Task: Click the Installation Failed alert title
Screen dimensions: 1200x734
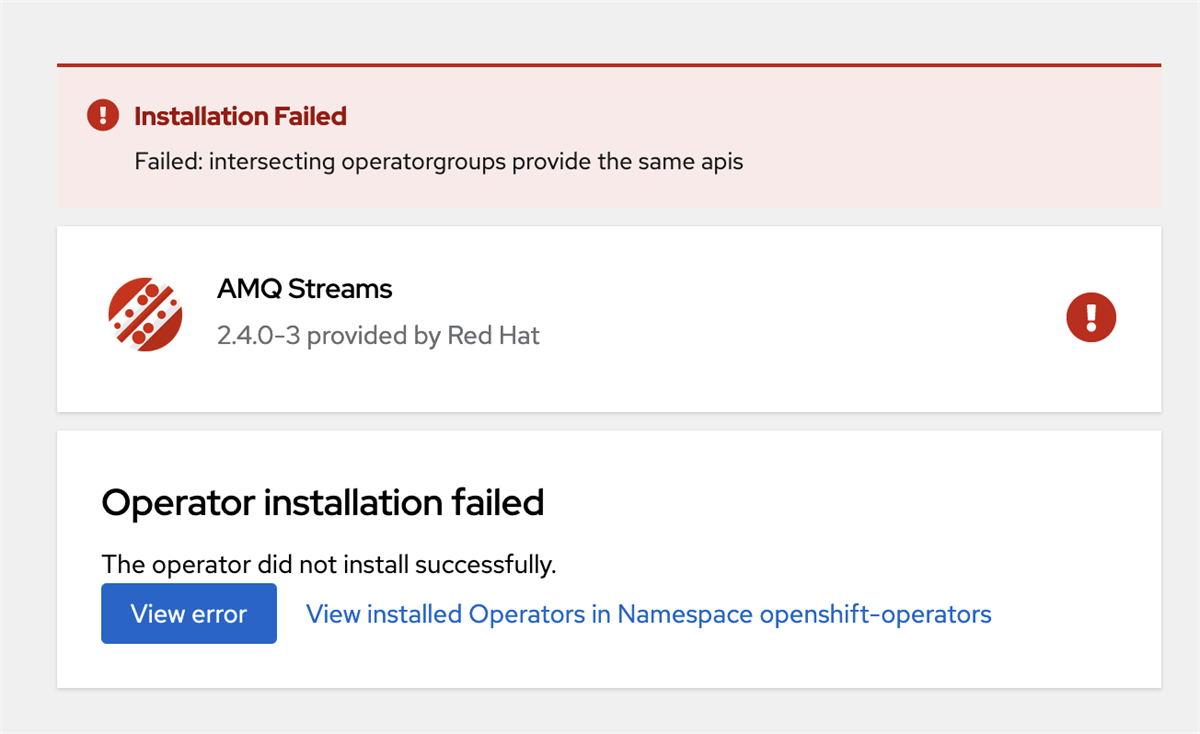Action: [240, 116]
